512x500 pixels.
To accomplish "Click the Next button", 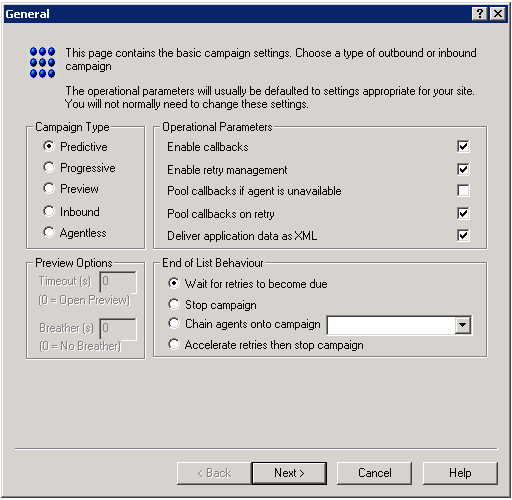I will coord(289,473).
